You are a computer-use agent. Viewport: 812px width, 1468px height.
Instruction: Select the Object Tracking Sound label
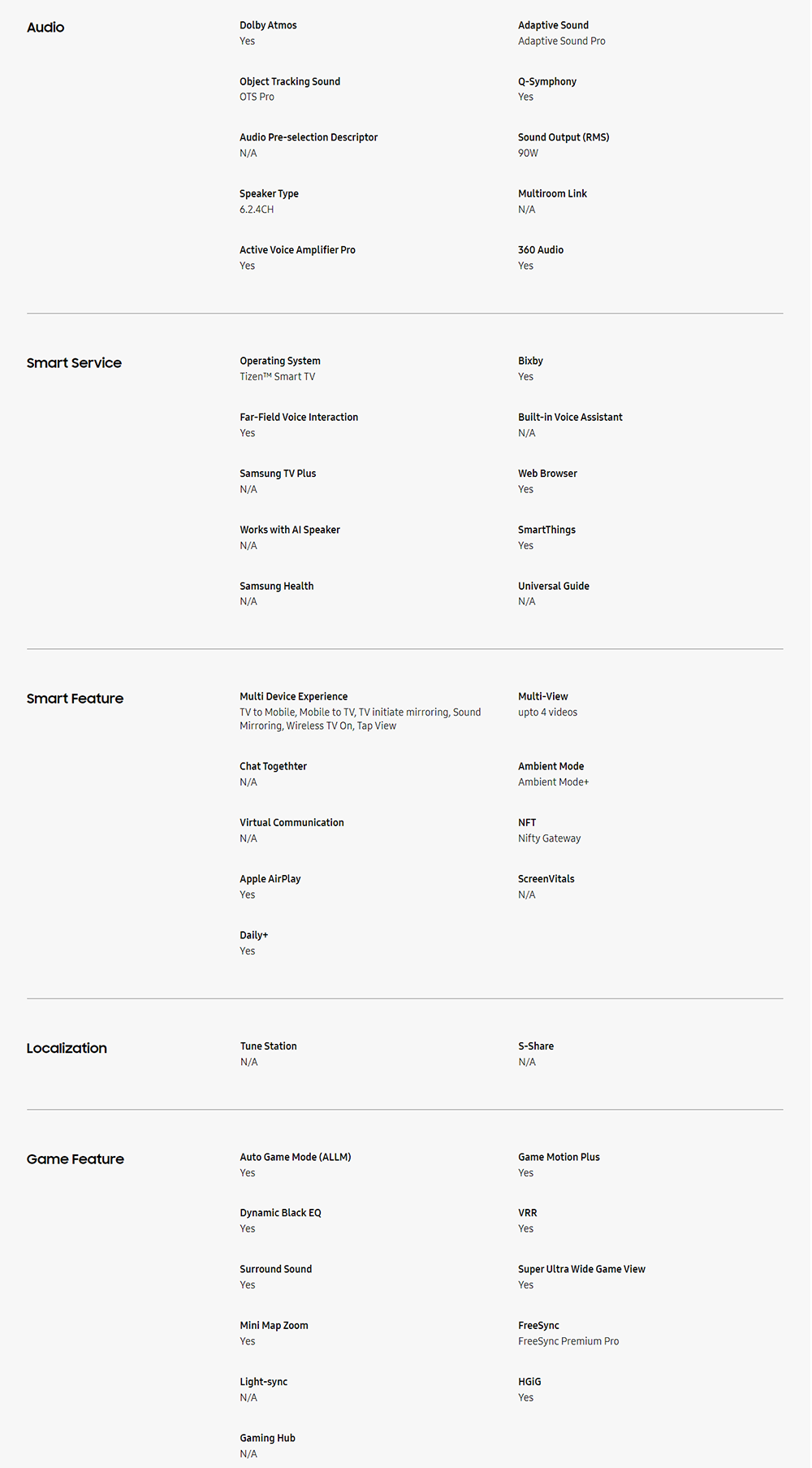pyautogui.click(x=290, y=81)
